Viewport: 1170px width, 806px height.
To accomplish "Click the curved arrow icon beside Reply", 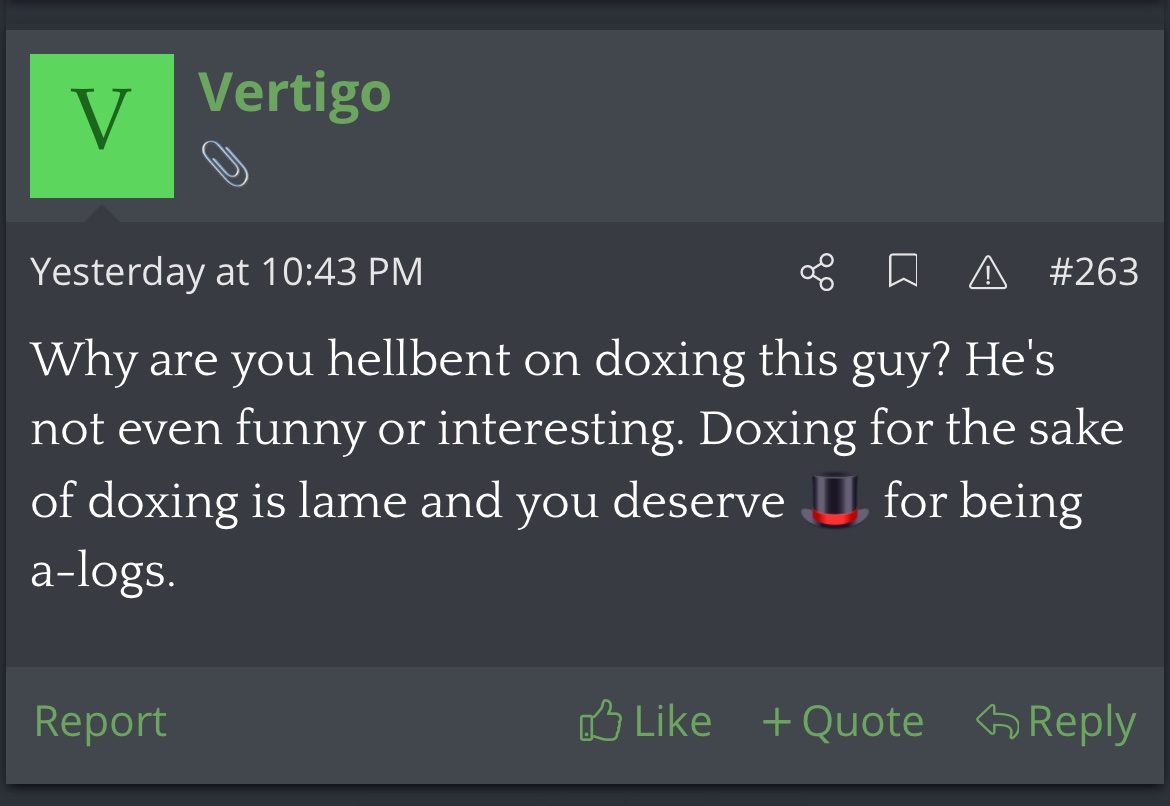I will click(x=998, y=721).
